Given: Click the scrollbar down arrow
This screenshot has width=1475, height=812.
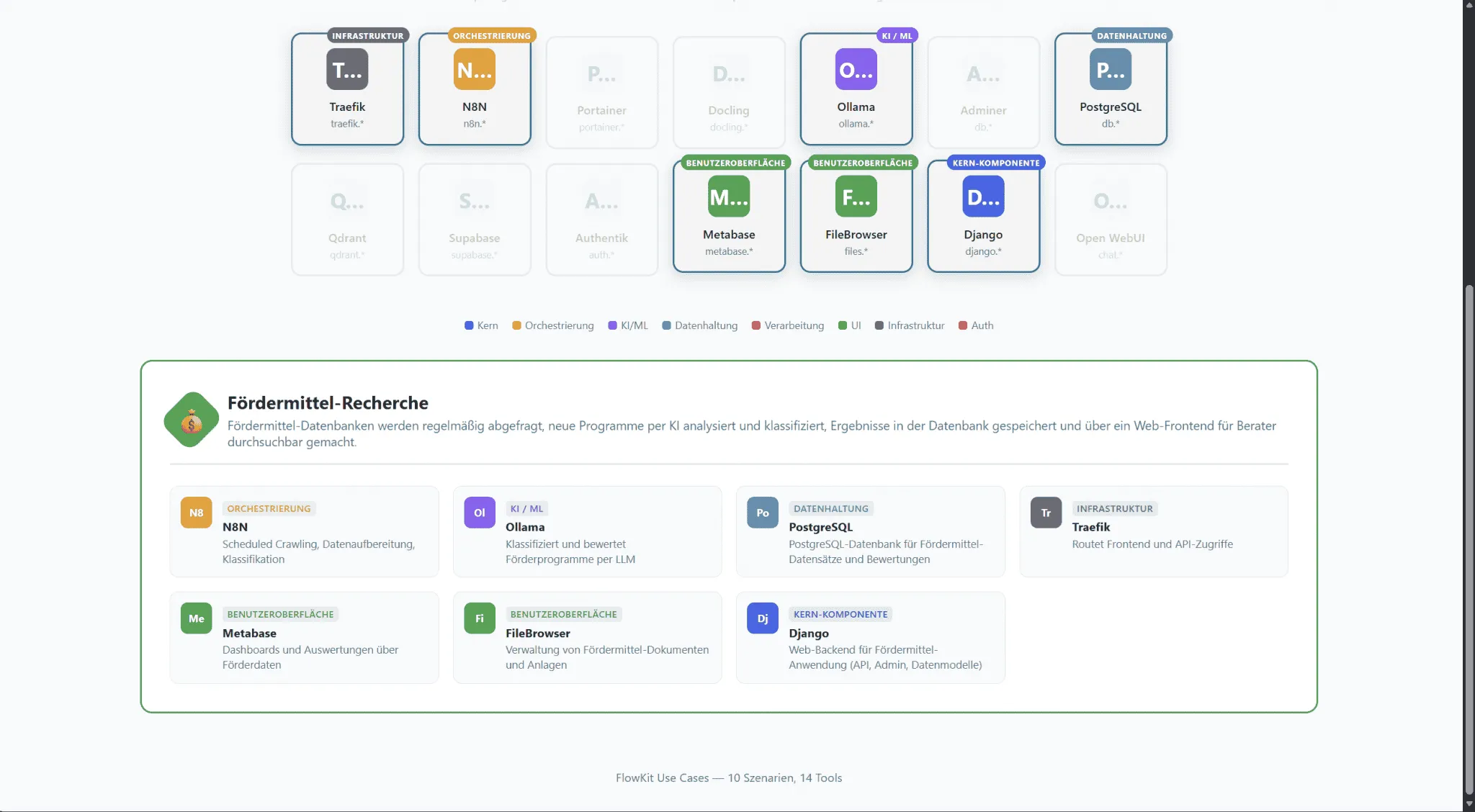Looking at the screenshot, I should [1469, 804].
